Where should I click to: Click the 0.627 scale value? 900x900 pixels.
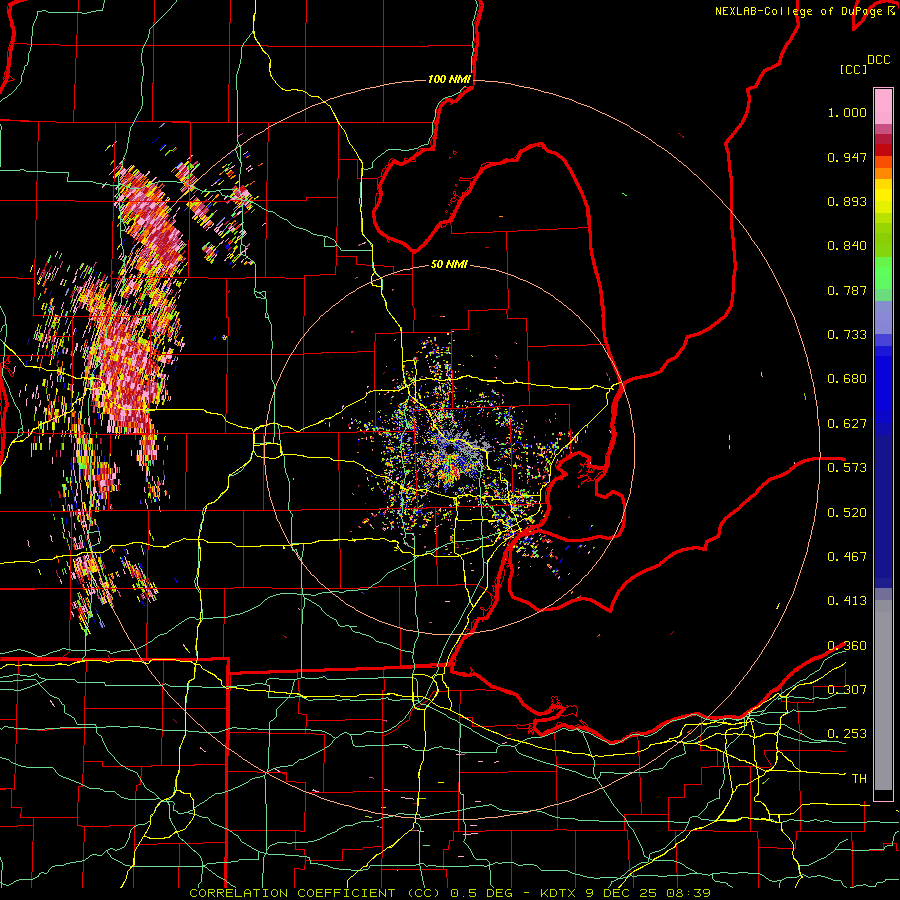pos(847,424)
